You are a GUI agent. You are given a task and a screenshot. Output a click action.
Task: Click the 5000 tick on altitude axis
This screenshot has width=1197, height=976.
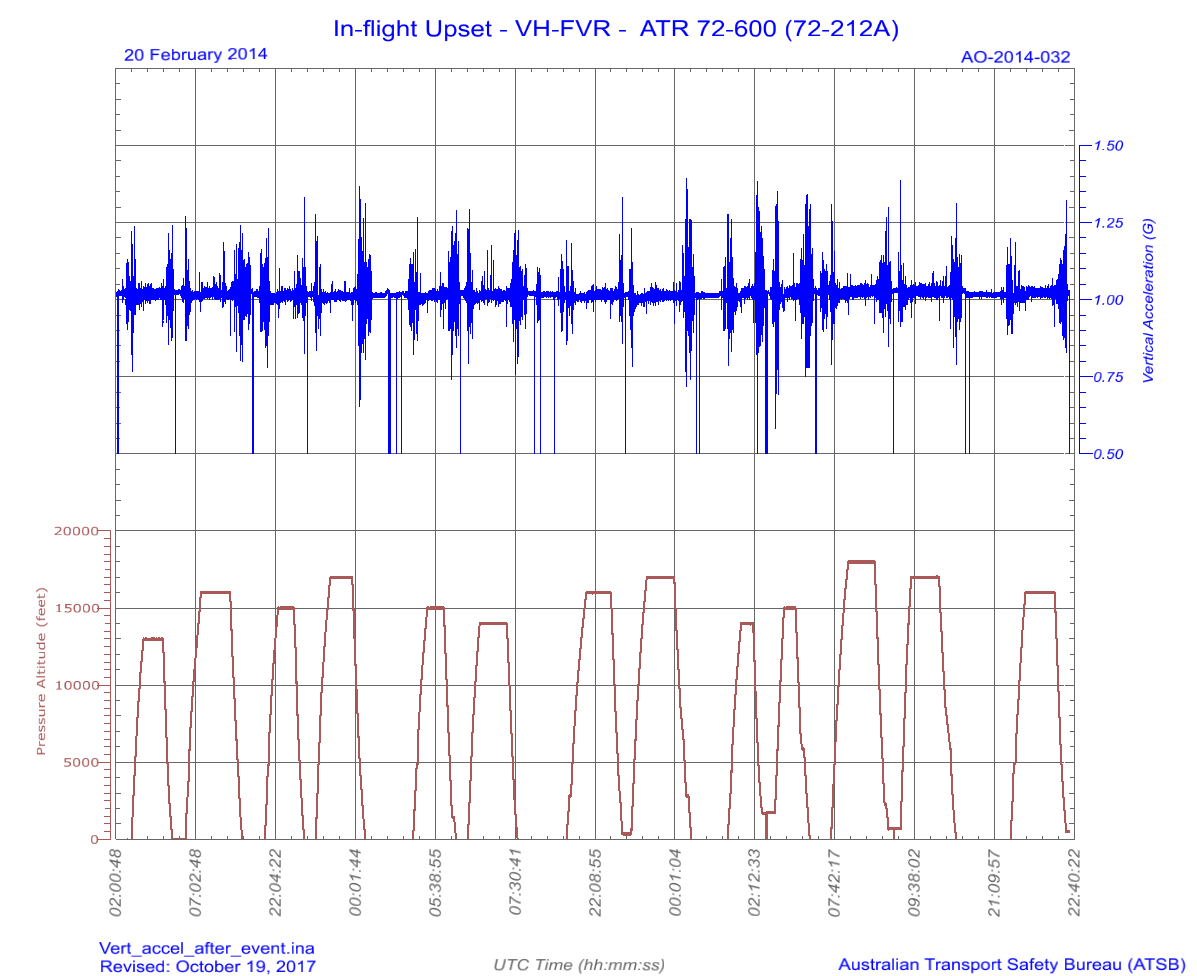(x=79, y=762)
